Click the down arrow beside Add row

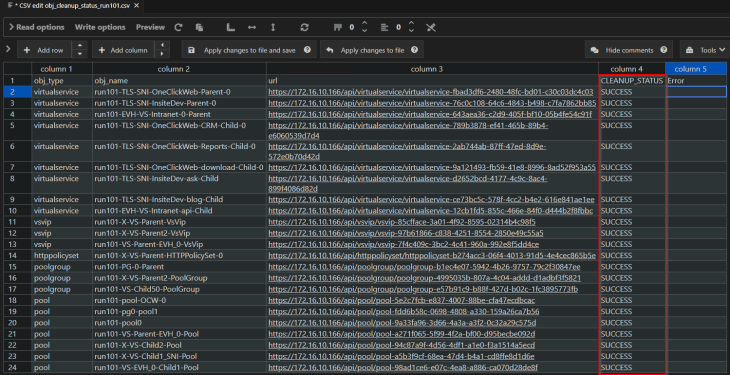(x=80, y=54)
